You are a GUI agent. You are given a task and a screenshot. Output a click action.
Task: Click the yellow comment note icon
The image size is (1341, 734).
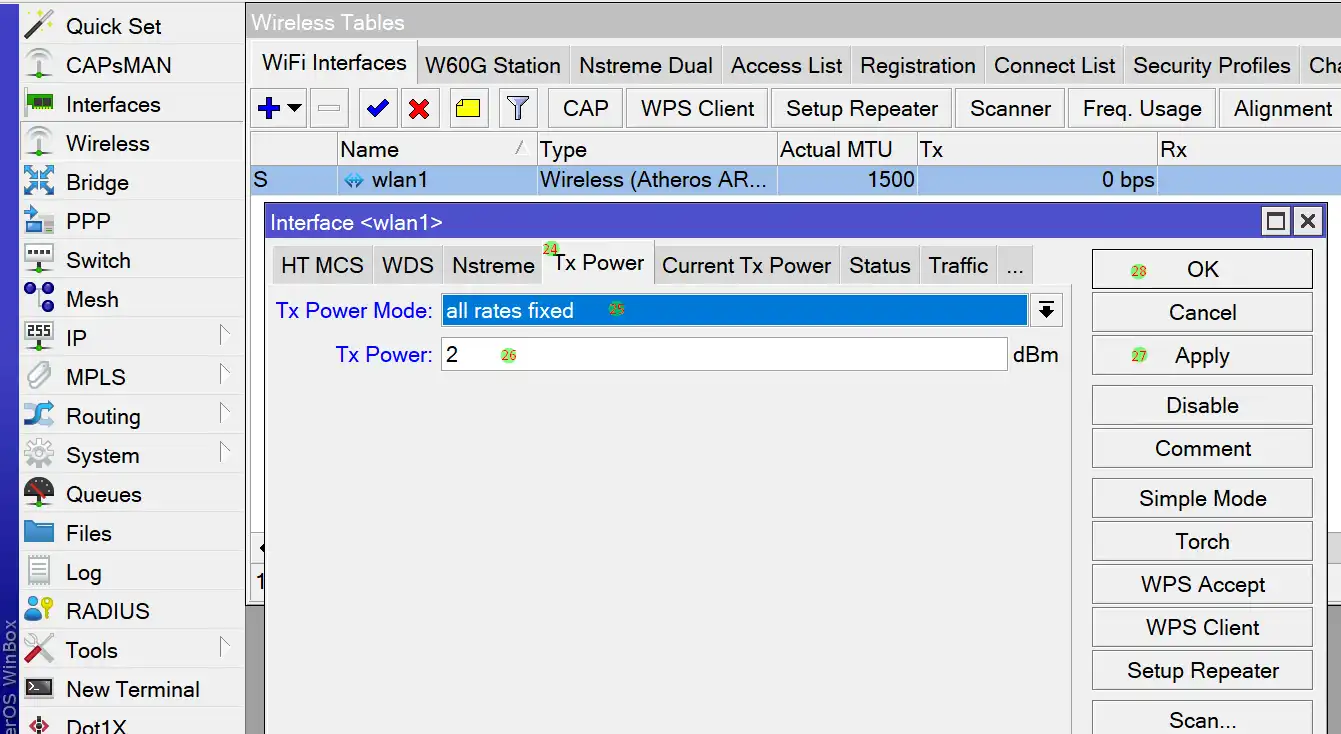[x=467, y=108]
